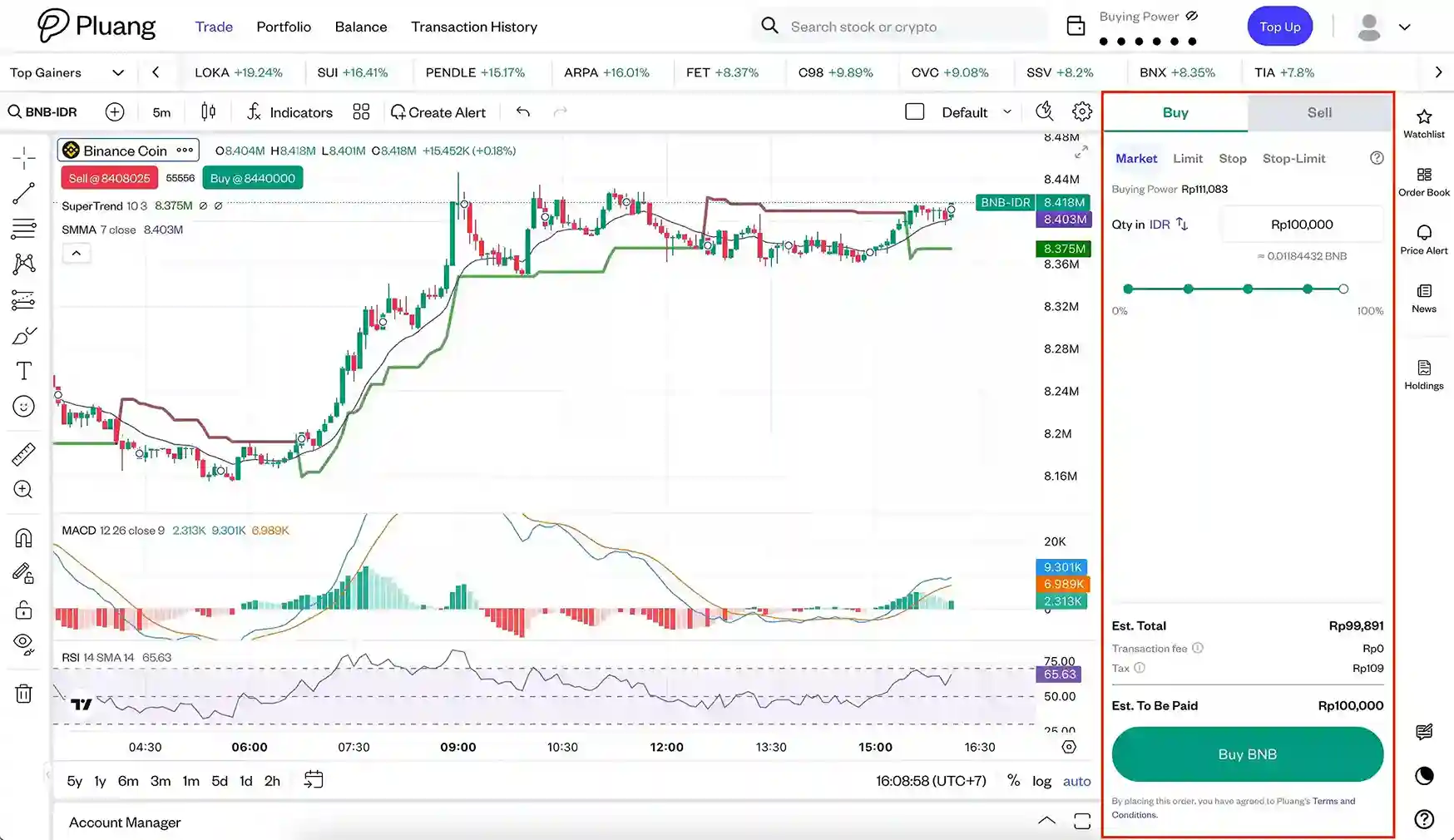Screen dimensions: 1454x840
Task: Click the Top Up button
Action: tap(1279, 27)
